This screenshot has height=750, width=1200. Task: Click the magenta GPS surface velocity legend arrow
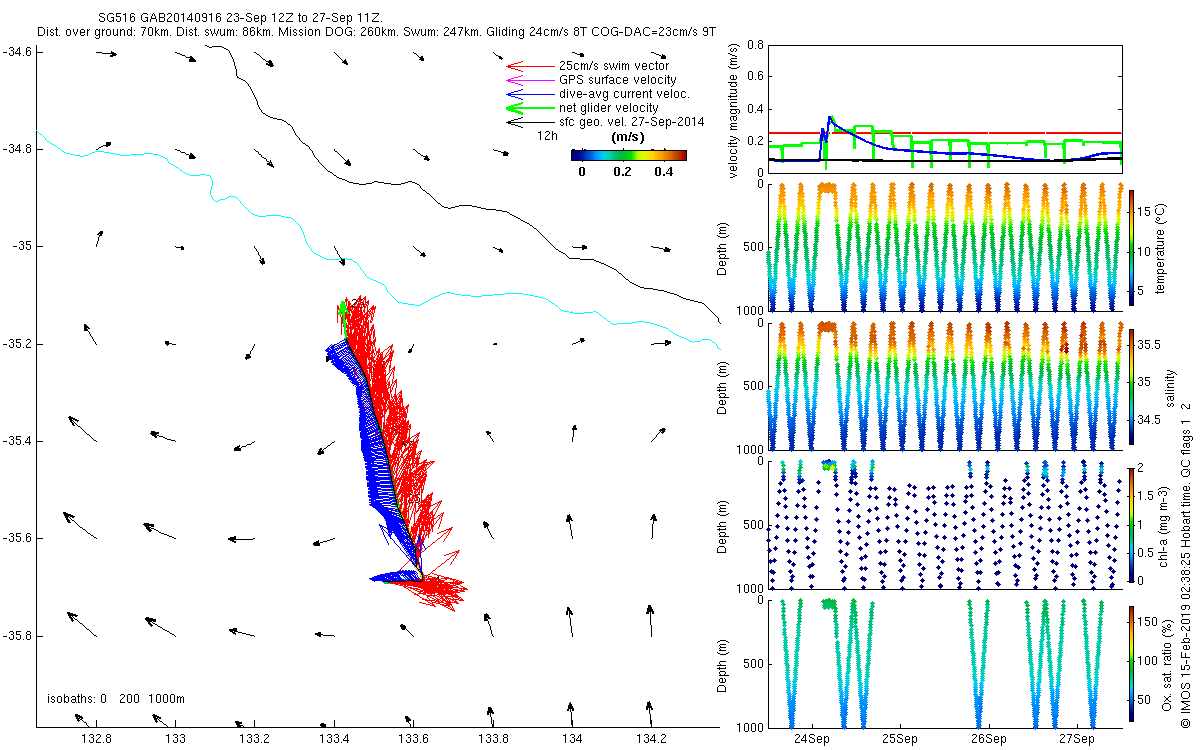[x=529, y=80]
